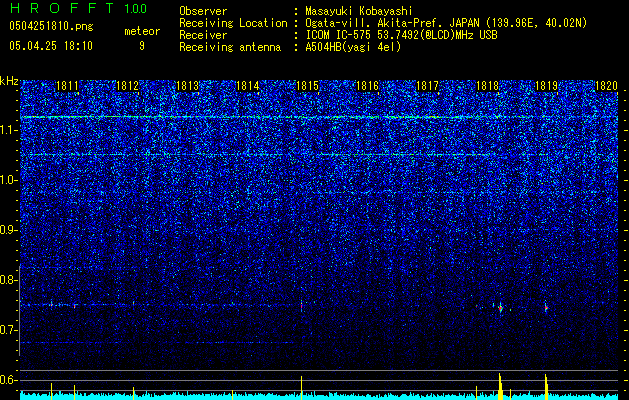Click the 'Receiver' field label
The height and width of the screenshot is (400, 629).
[203, 35]
